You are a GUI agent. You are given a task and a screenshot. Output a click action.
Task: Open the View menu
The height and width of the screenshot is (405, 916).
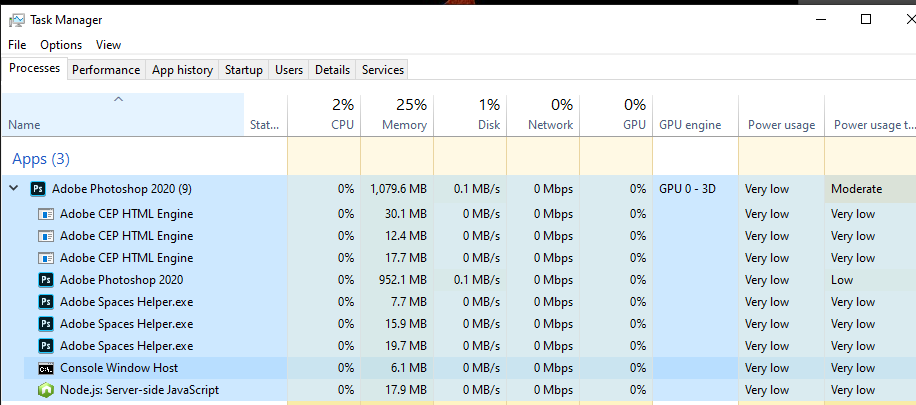[x=108, y=45]
